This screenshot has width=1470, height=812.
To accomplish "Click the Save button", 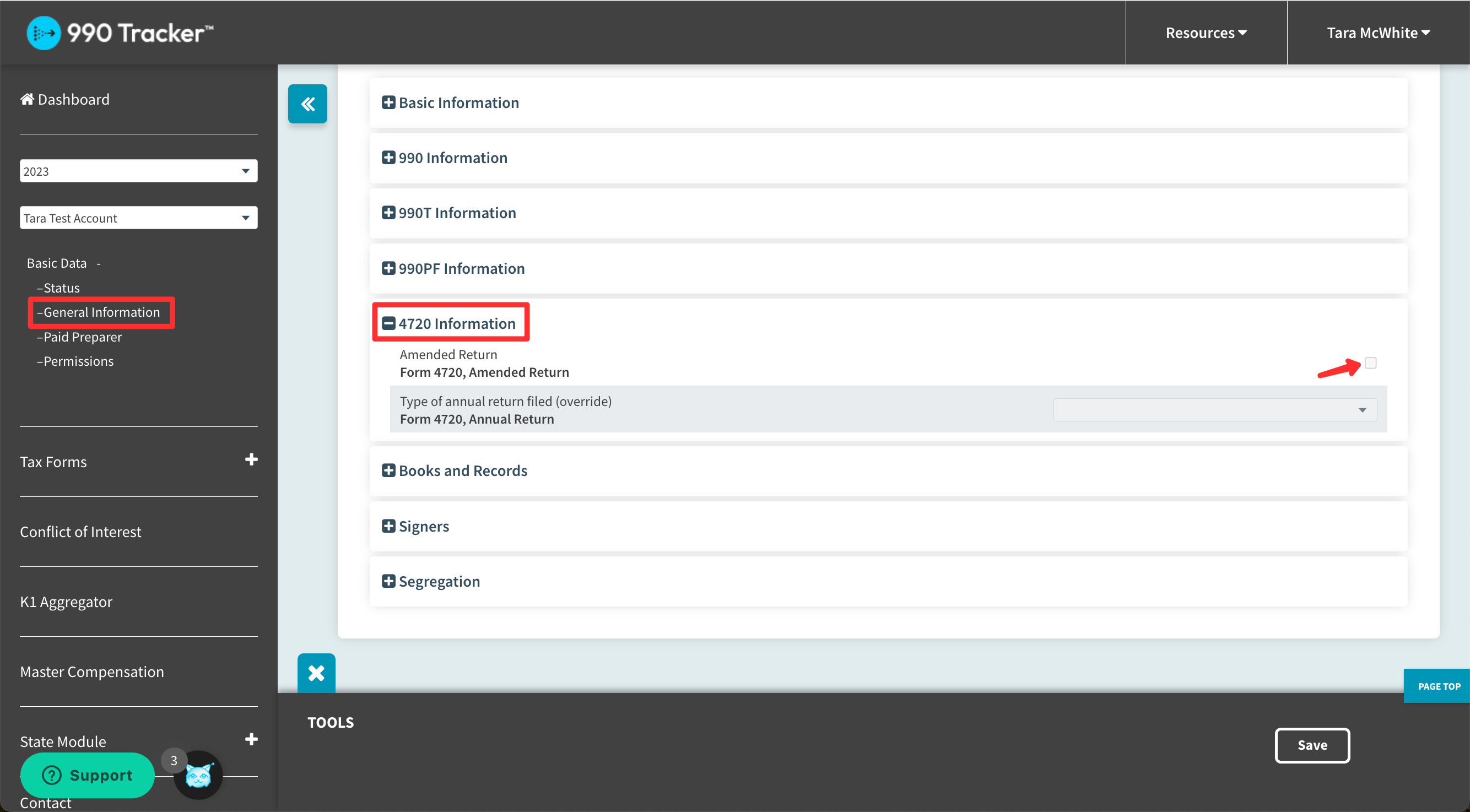I will click(1312, 745).
